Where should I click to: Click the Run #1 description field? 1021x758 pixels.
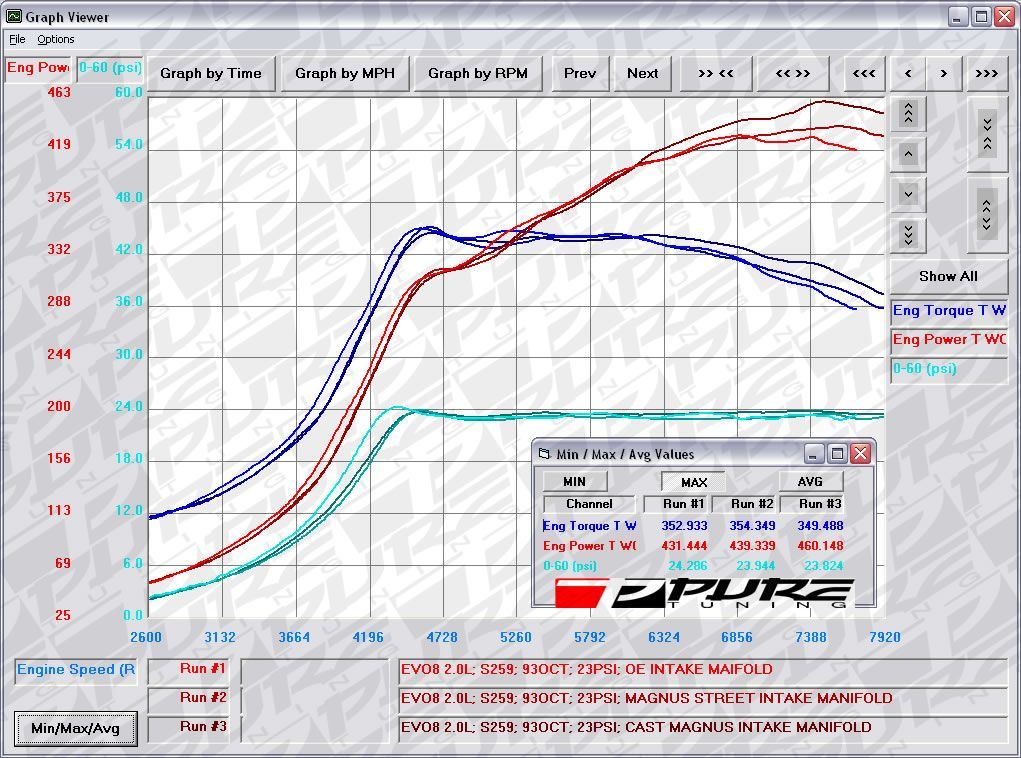[x=702, y=670]
